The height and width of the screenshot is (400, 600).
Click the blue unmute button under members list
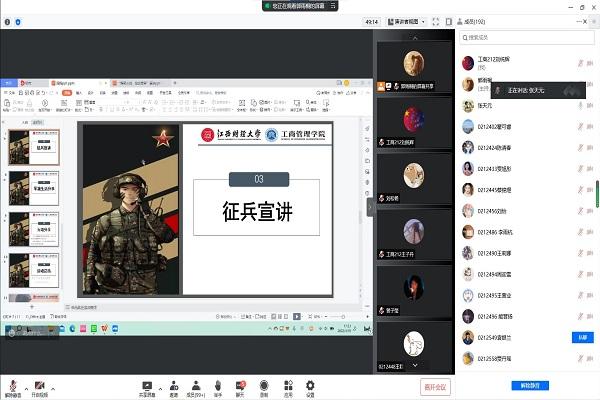coord(530,385)
